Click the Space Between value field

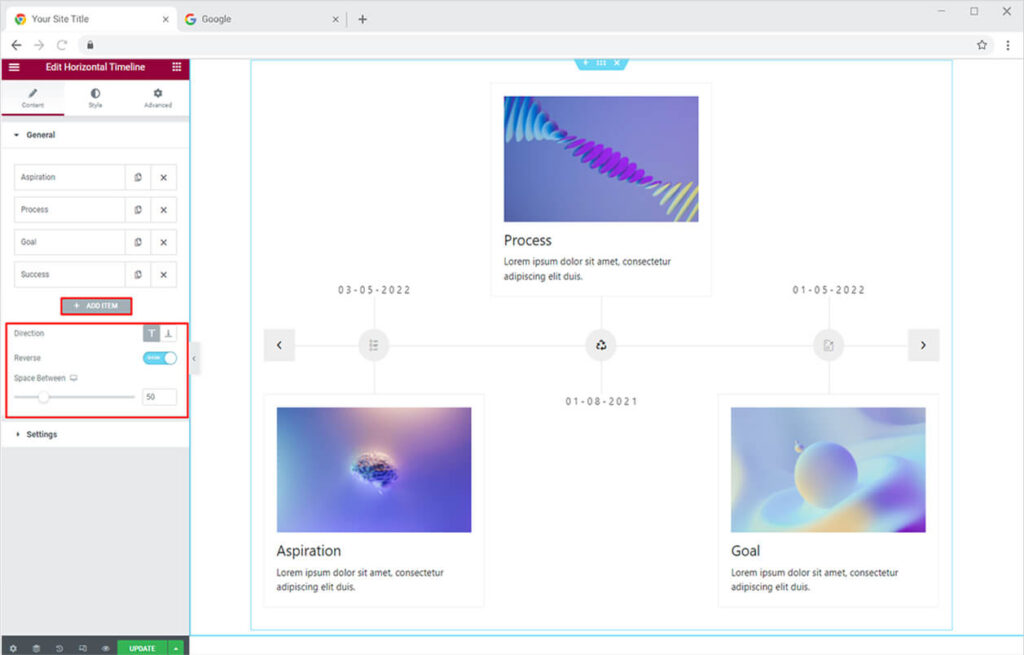(160, 397)
